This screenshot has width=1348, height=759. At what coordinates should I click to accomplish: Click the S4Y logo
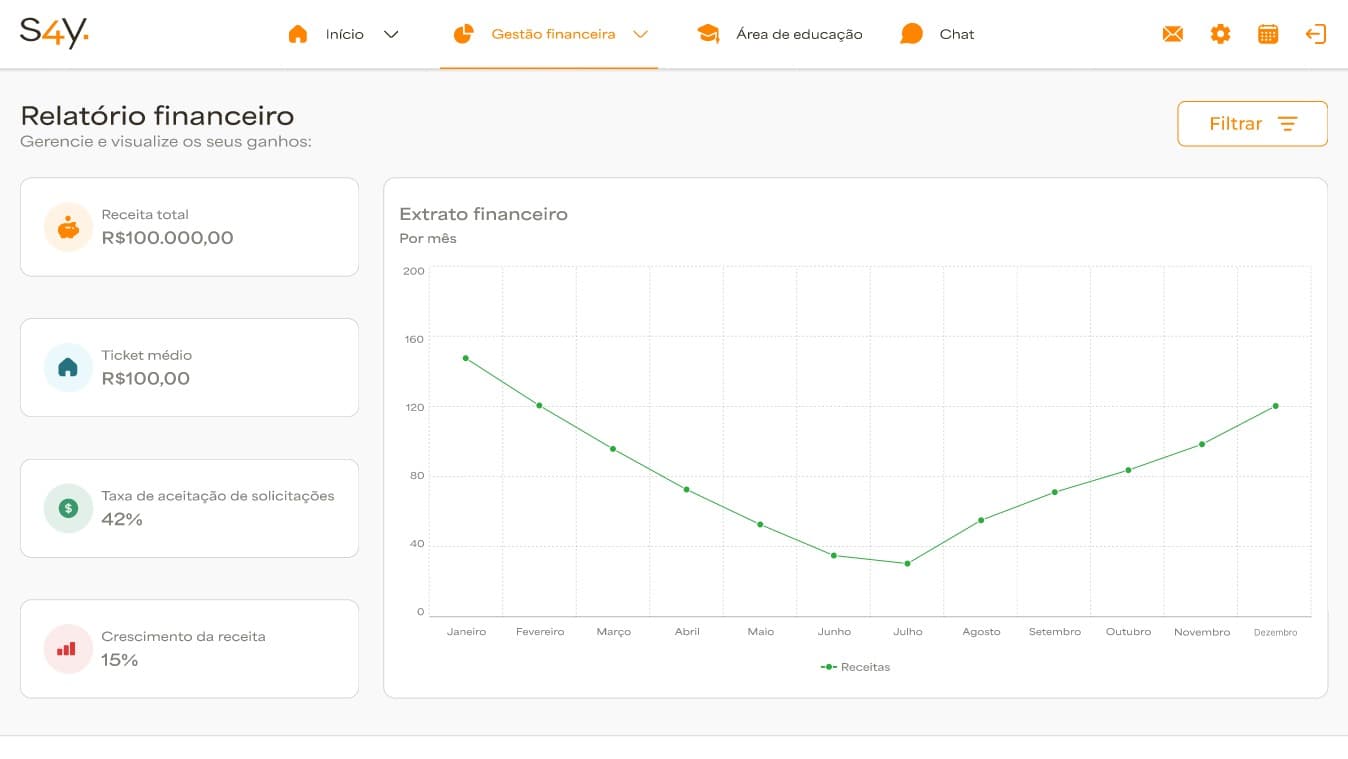point(54,33)
